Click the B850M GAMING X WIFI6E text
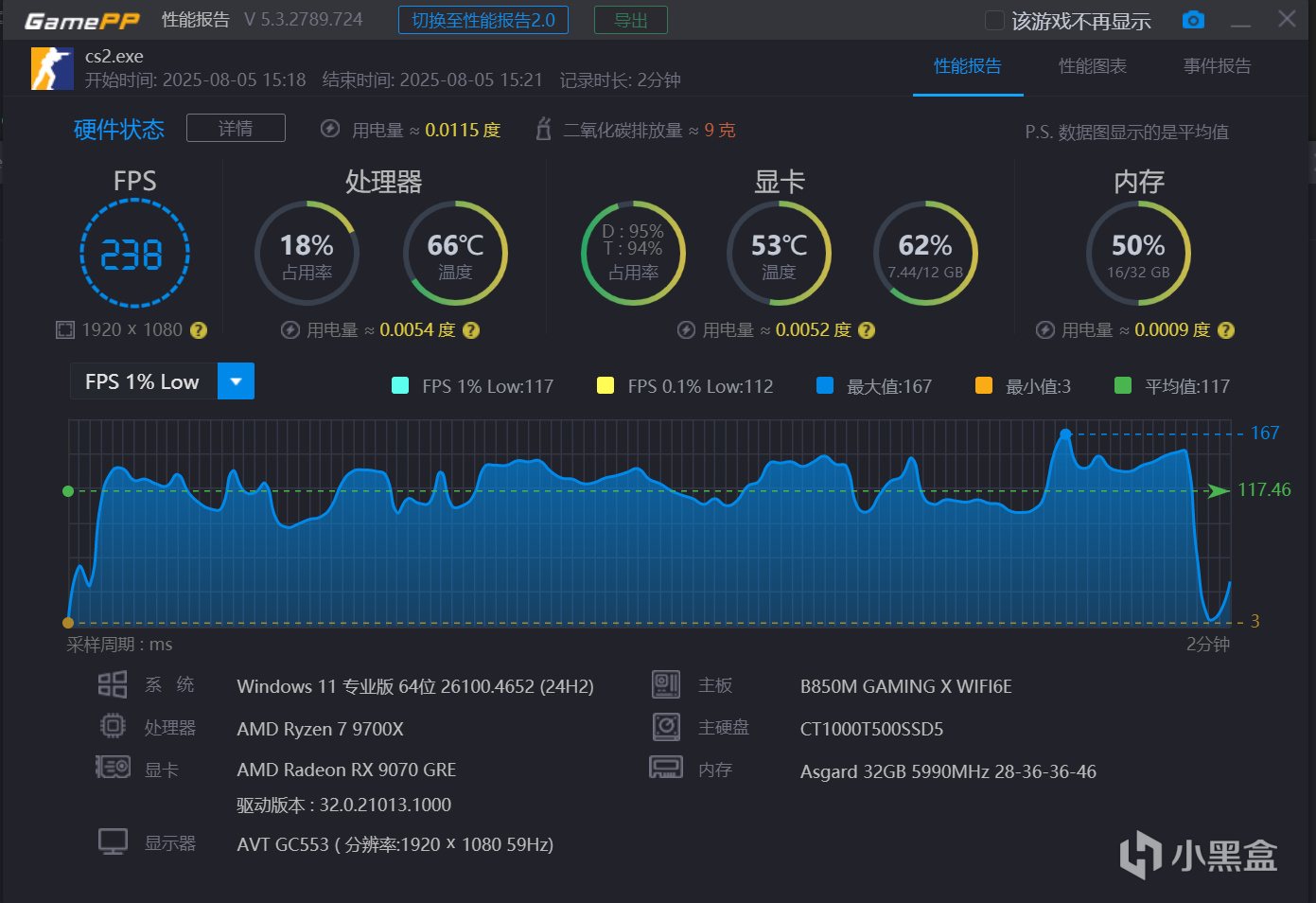The width and height of the screenshot is (1316, 903). [906, 686]
